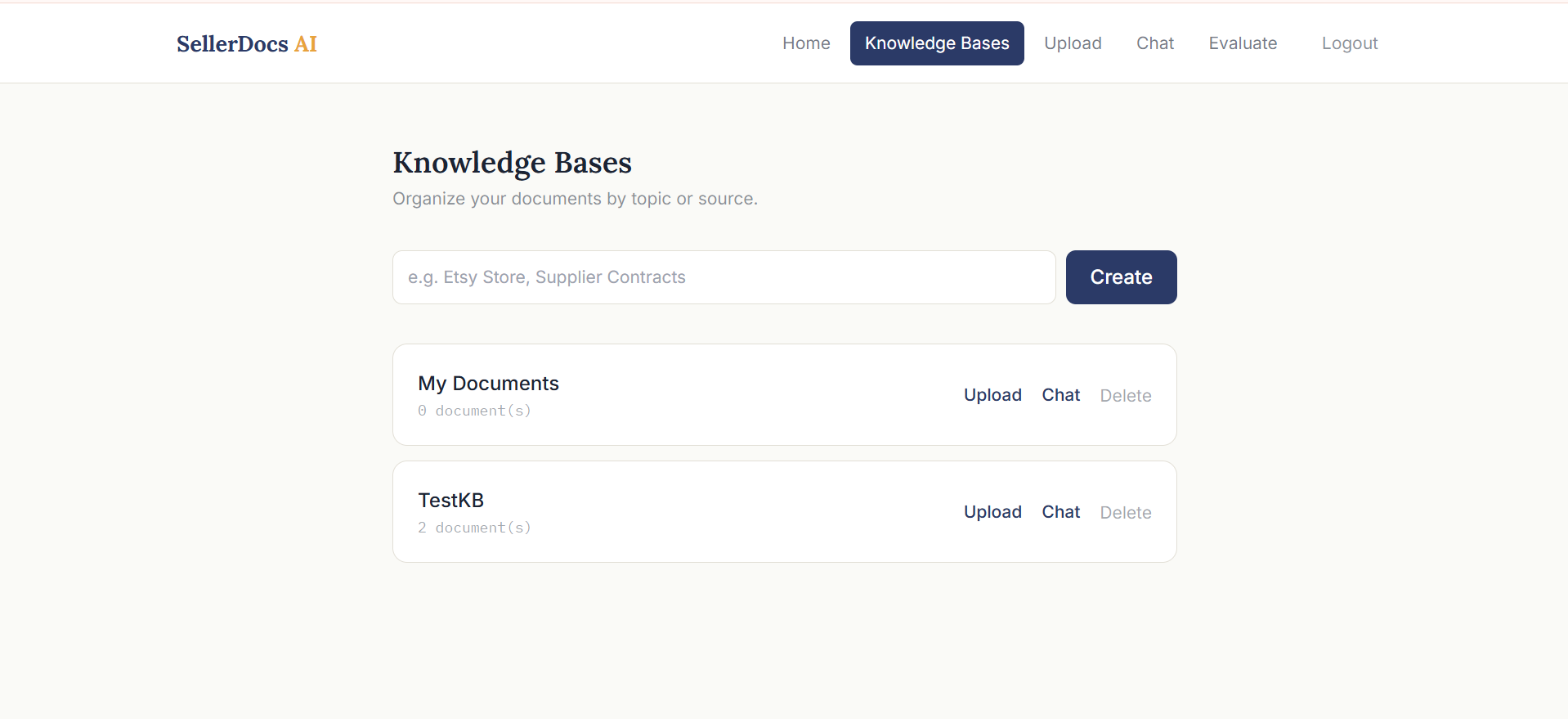Click the 'Organize your documents' subtitle text
This screenshot has width=1568, height=719.
coord(575,199)
